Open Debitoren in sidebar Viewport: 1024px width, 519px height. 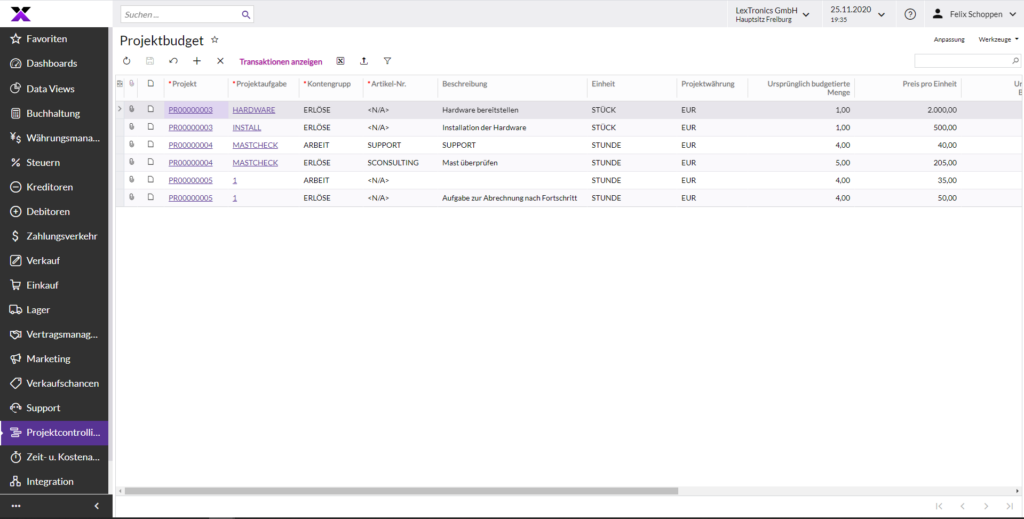(54, 211)
